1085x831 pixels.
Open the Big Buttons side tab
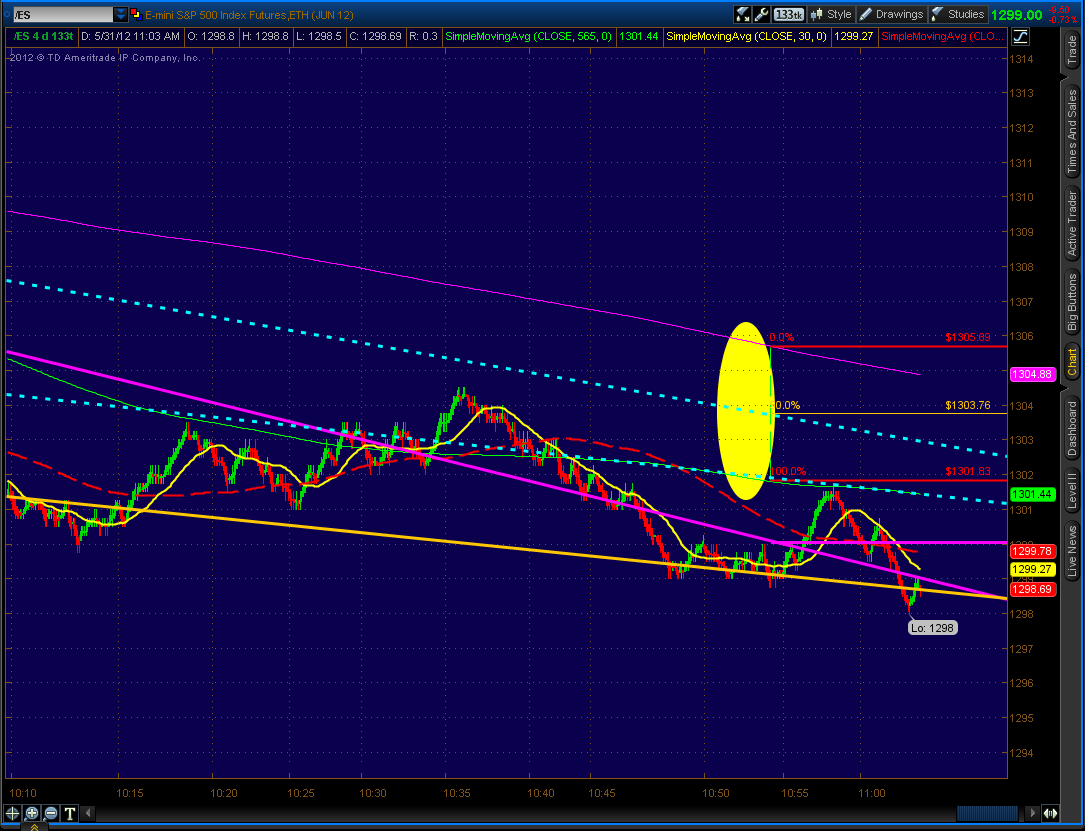(1072, 302)
